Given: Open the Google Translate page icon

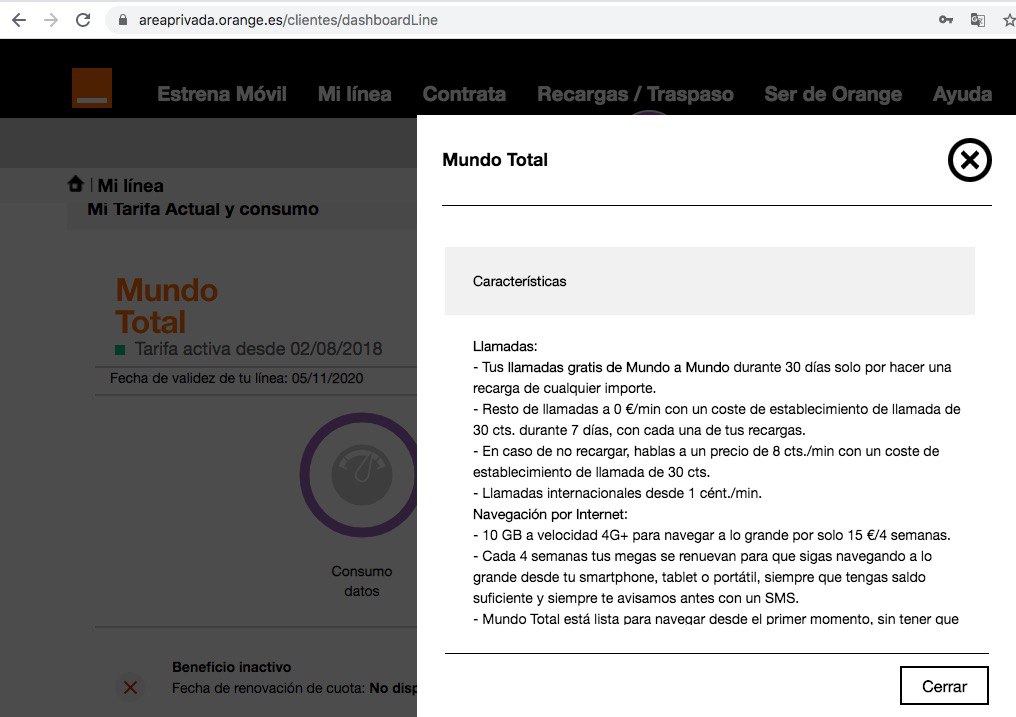Looking at the screenshot, I should coord(978,20).
